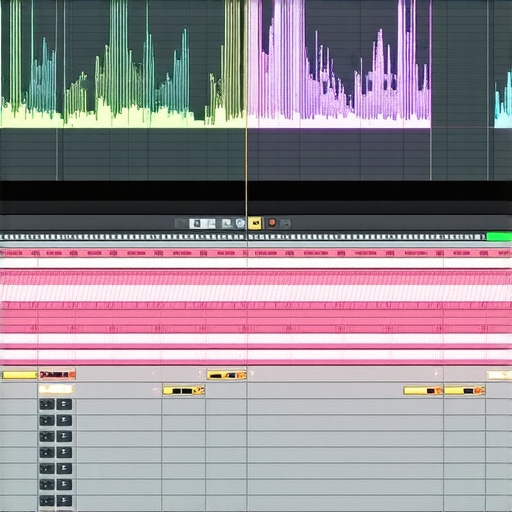Click the checkered timeline ruler strip
Image resolution: width=512 pixels, height=512 pixels.
tap(243, 237)
